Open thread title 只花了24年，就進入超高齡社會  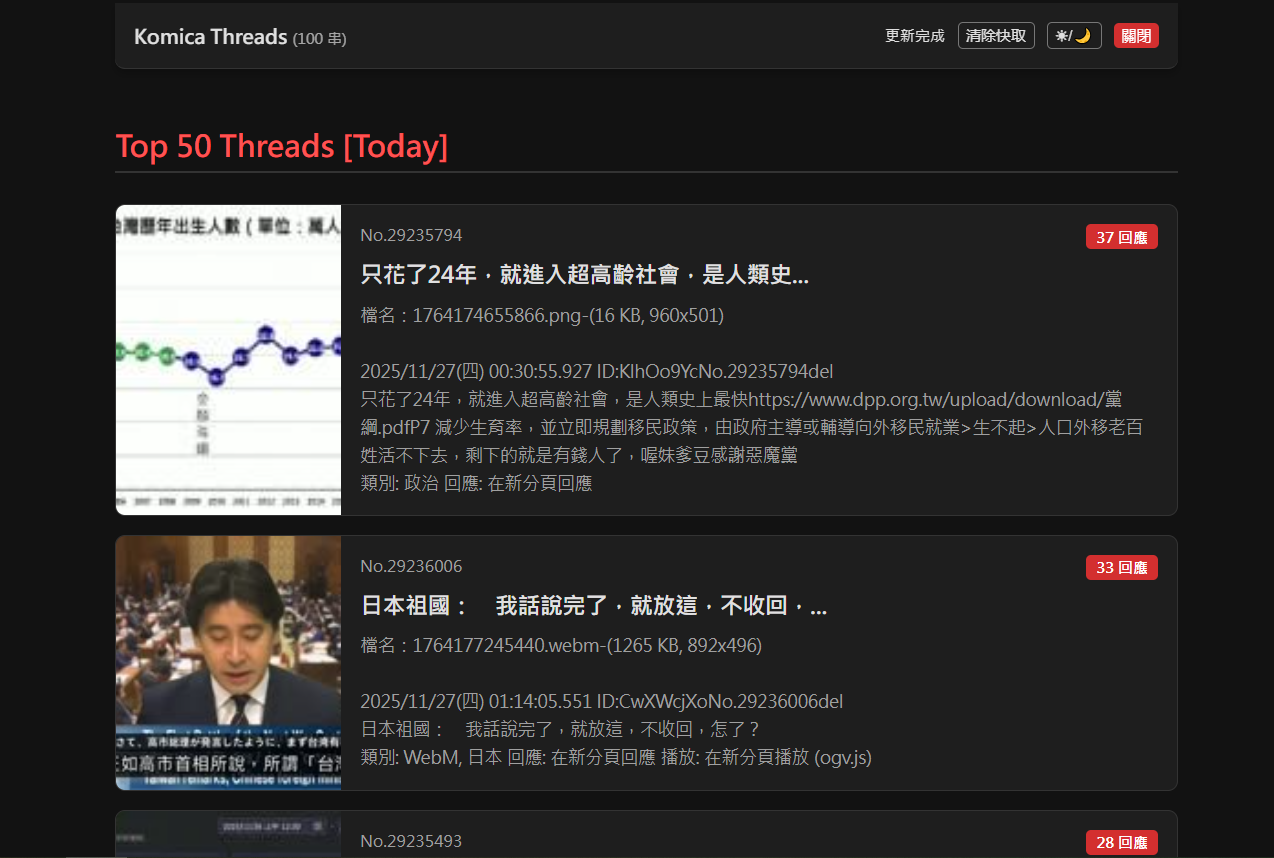point(584,275)
